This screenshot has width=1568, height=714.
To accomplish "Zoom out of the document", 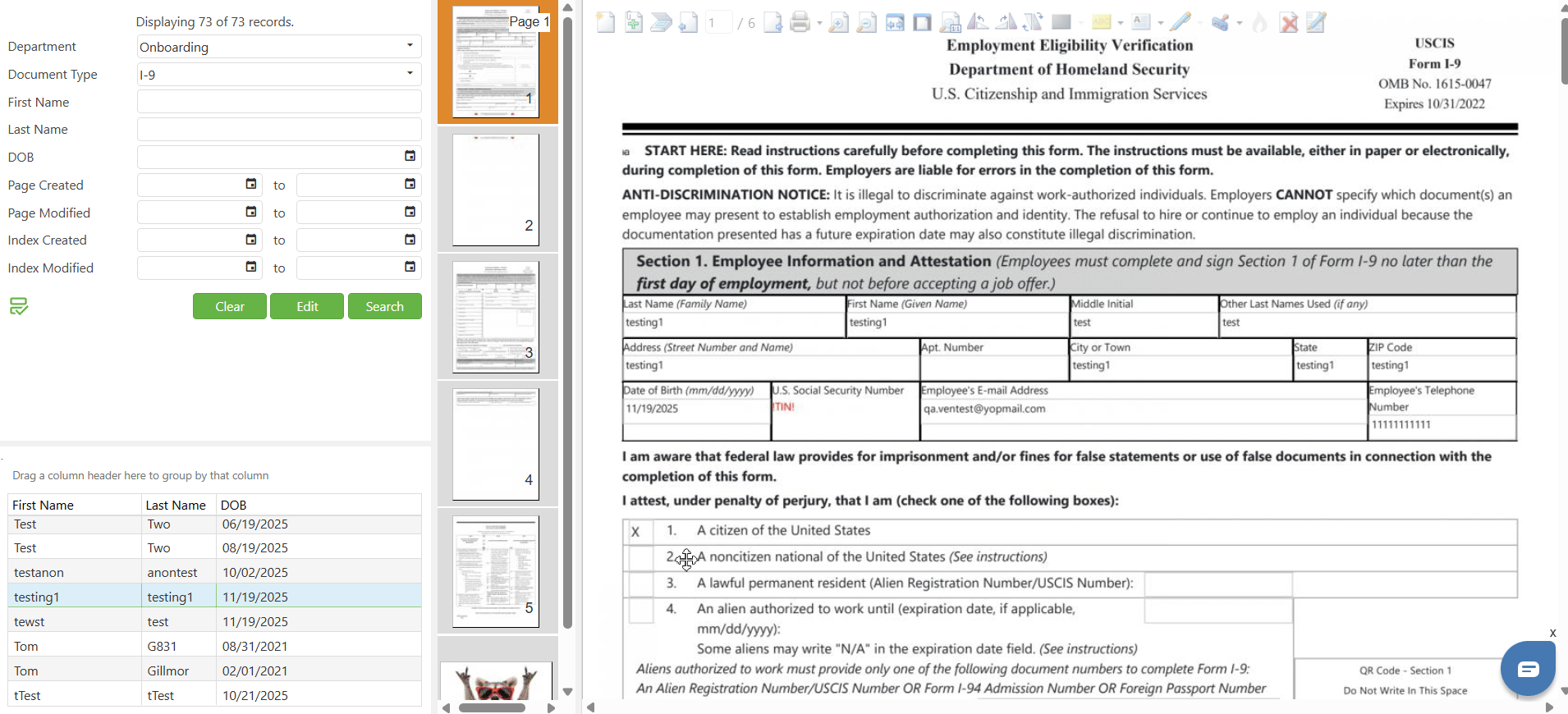I will tap(866, 22).
